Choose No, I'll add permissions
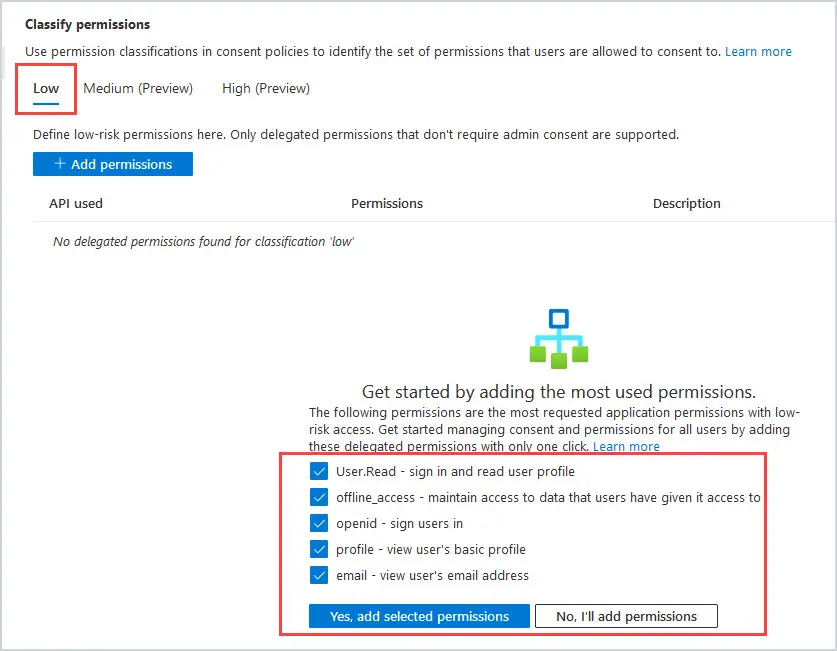837x651 pixels. pyautogui.click(x=626, y=616)
